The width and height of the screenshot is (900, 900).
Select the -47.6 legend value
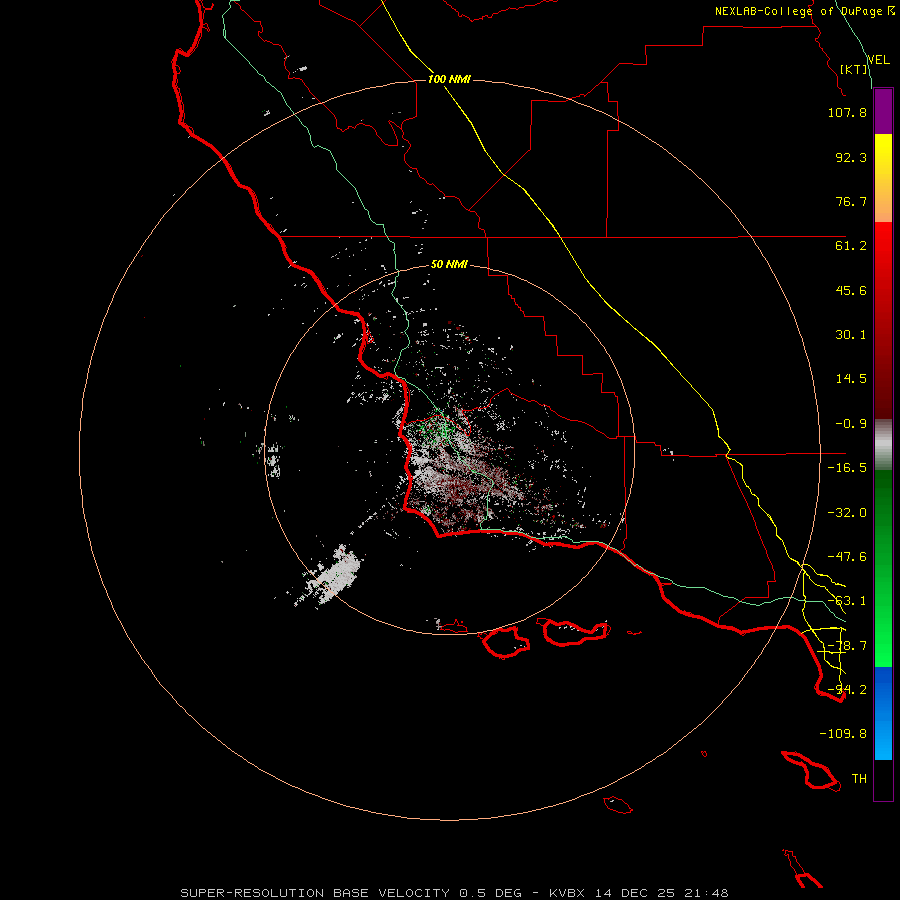[x=847, y=557]
